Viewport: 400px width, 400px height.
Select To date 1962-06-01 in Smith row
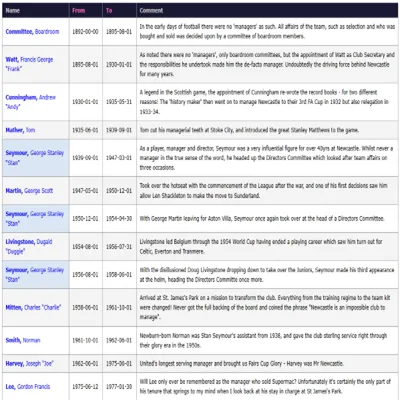click(x=119, y=340)
